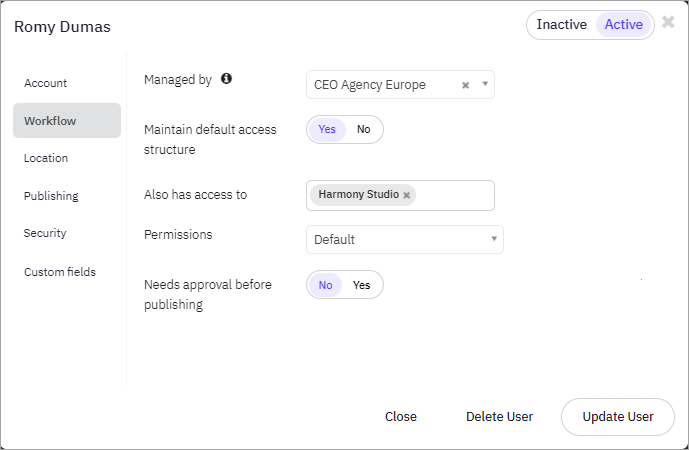The height and width of the screenshot is (450, 689).
Task: Click the Harmony Studio tag text
Action: [x=359, y=194]
